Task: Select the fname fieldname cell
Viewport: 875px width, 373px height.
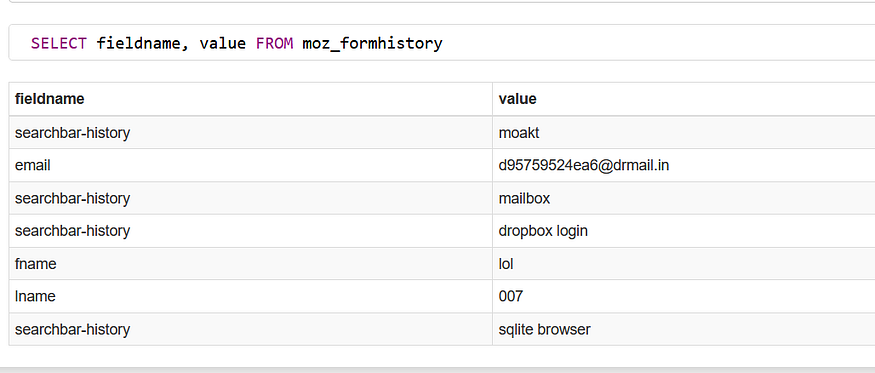Action: 251,264
